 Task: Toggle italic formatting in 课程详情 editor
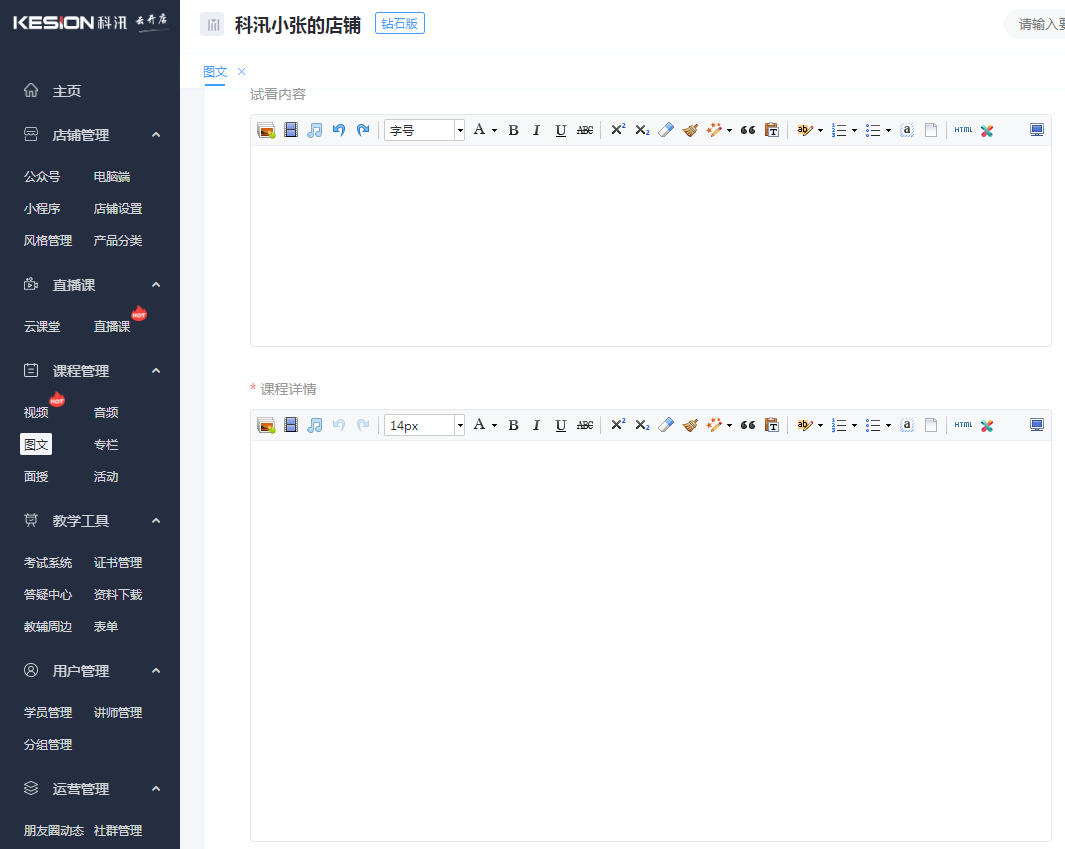[x=536, y=425]
